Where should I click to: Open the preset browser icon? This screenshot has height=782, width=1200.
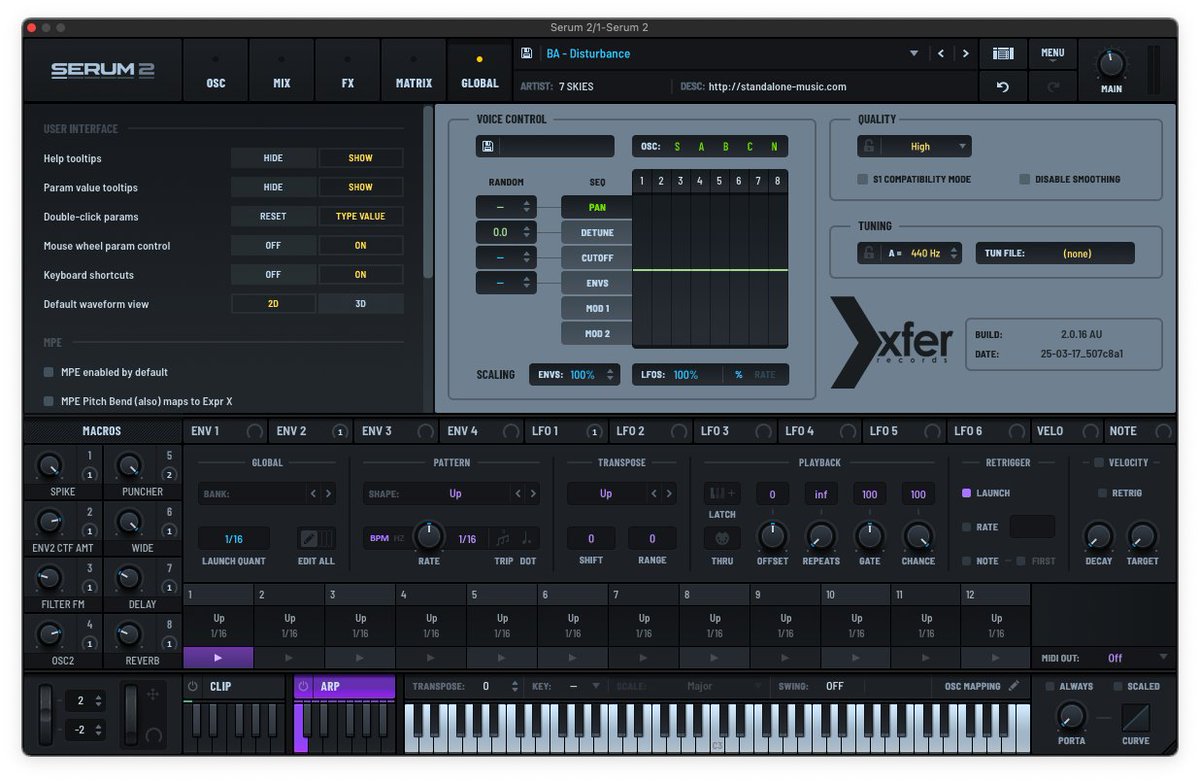[1003, 53]
